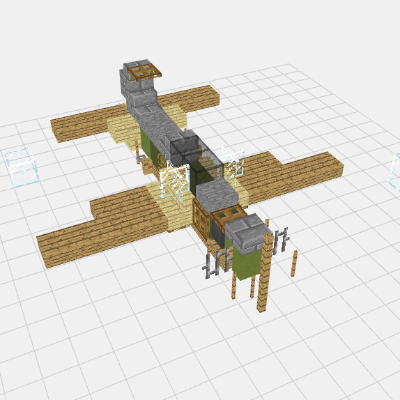The width and height of the screenshot is (400, 400).
Task: Select the gray stone slab behind cockpit
Action: (x=217, y=196)
